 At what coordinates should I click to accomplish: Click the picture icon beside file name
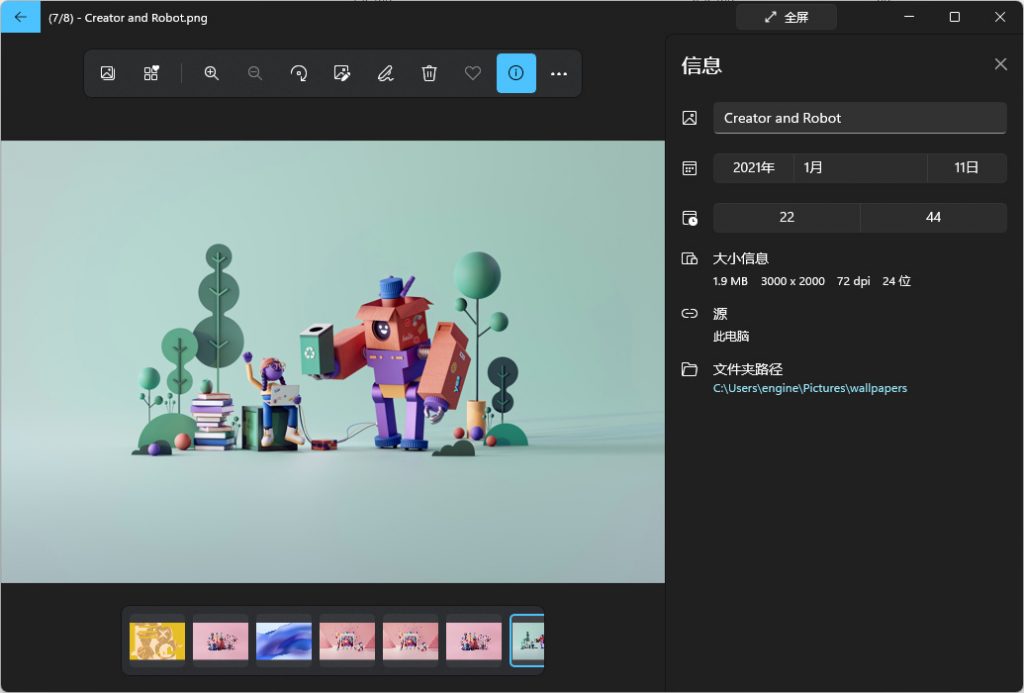pyautogui.click(x=690, y=118)
